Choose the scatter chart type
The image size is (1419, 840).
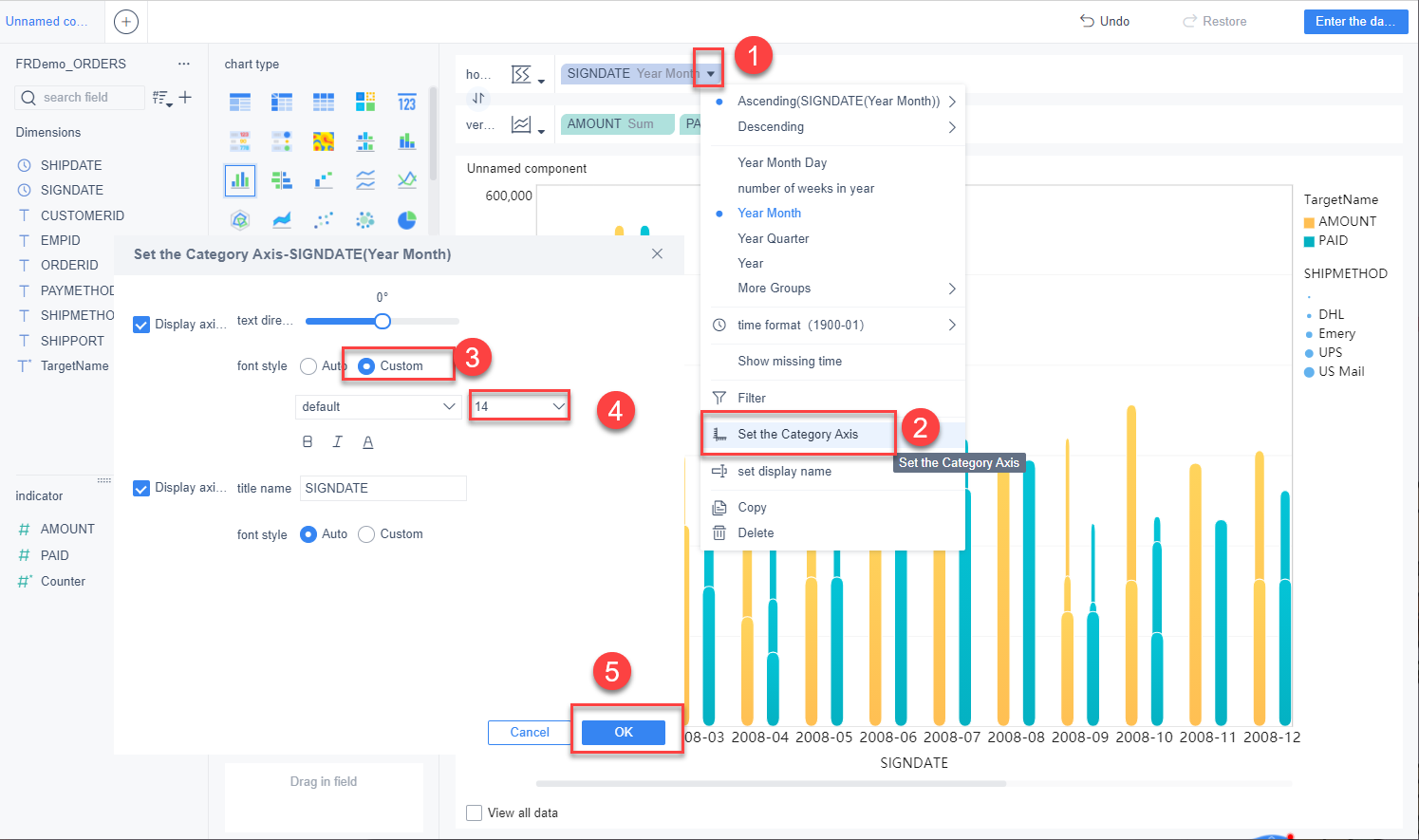pyautogui.click(x=324, y=220)
